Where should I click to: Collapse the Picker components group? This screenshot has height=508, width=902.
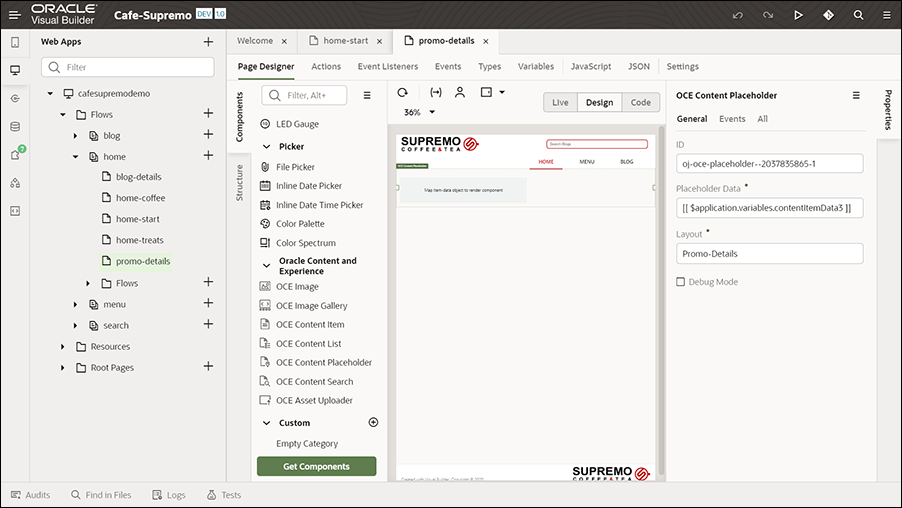[266, 147]
